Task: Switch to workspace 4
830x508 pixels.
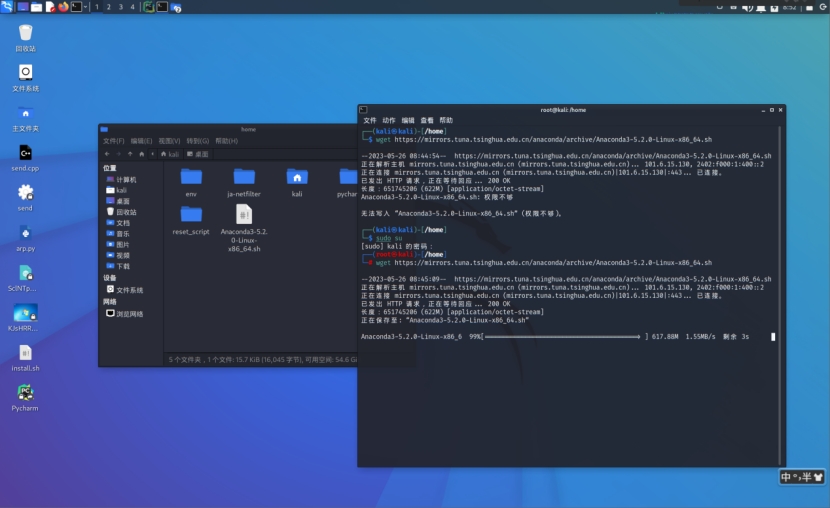Action: click(x=132, y=7)
